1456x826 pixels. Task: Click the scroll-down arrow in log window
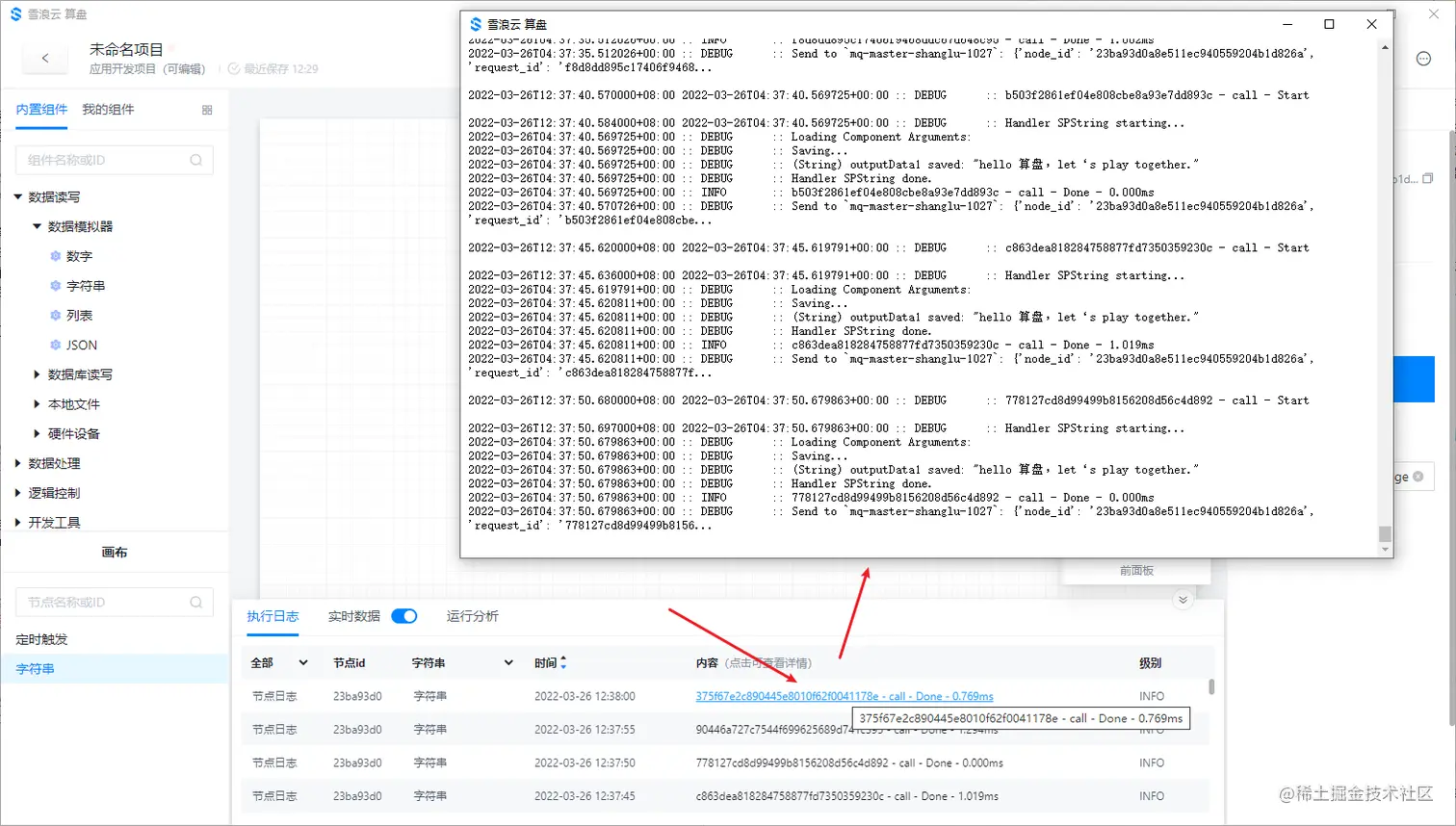coord(1385,550)
